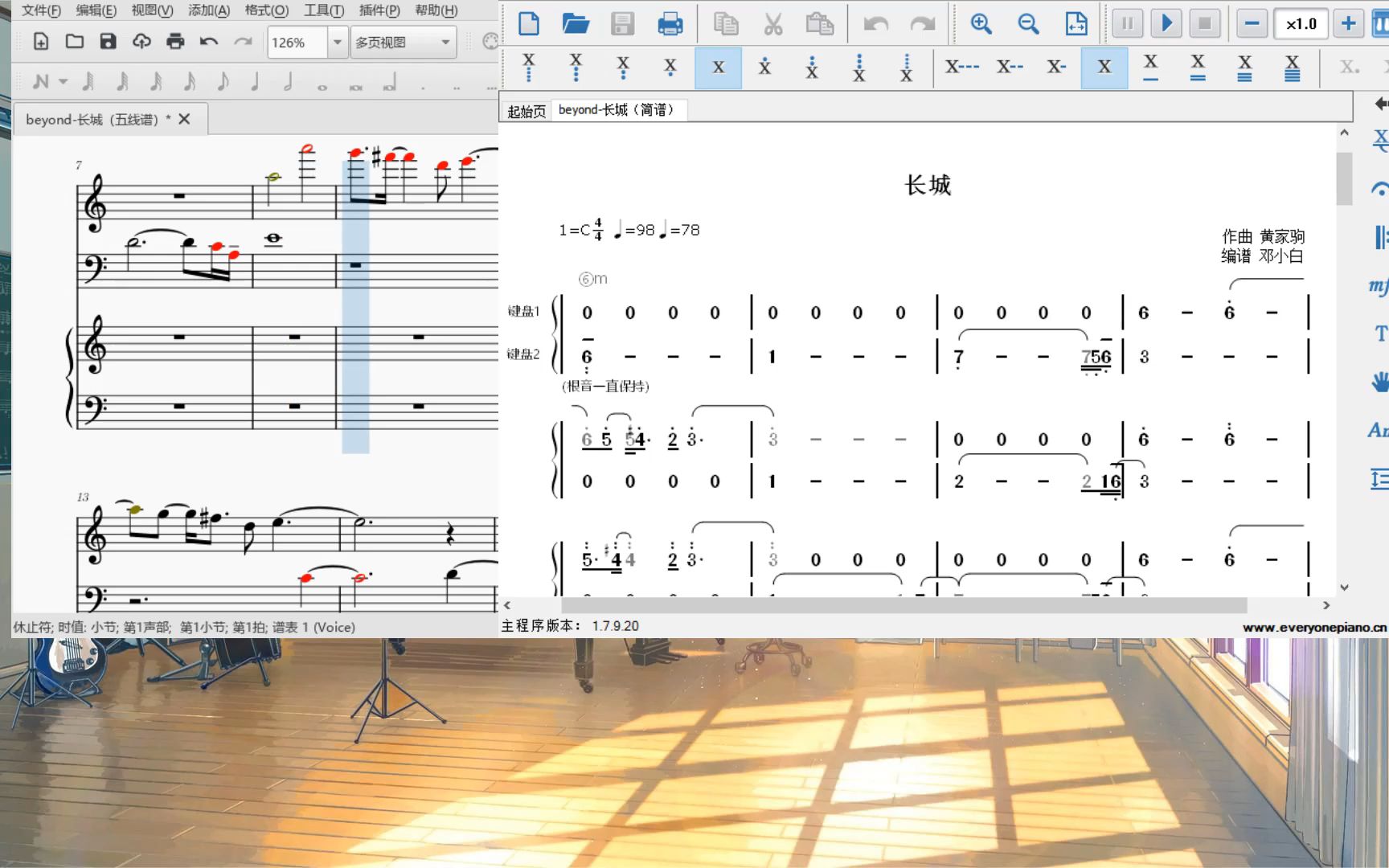Open the 插件(P) menu
1389x868 pixels.
(x=379, y=10)
